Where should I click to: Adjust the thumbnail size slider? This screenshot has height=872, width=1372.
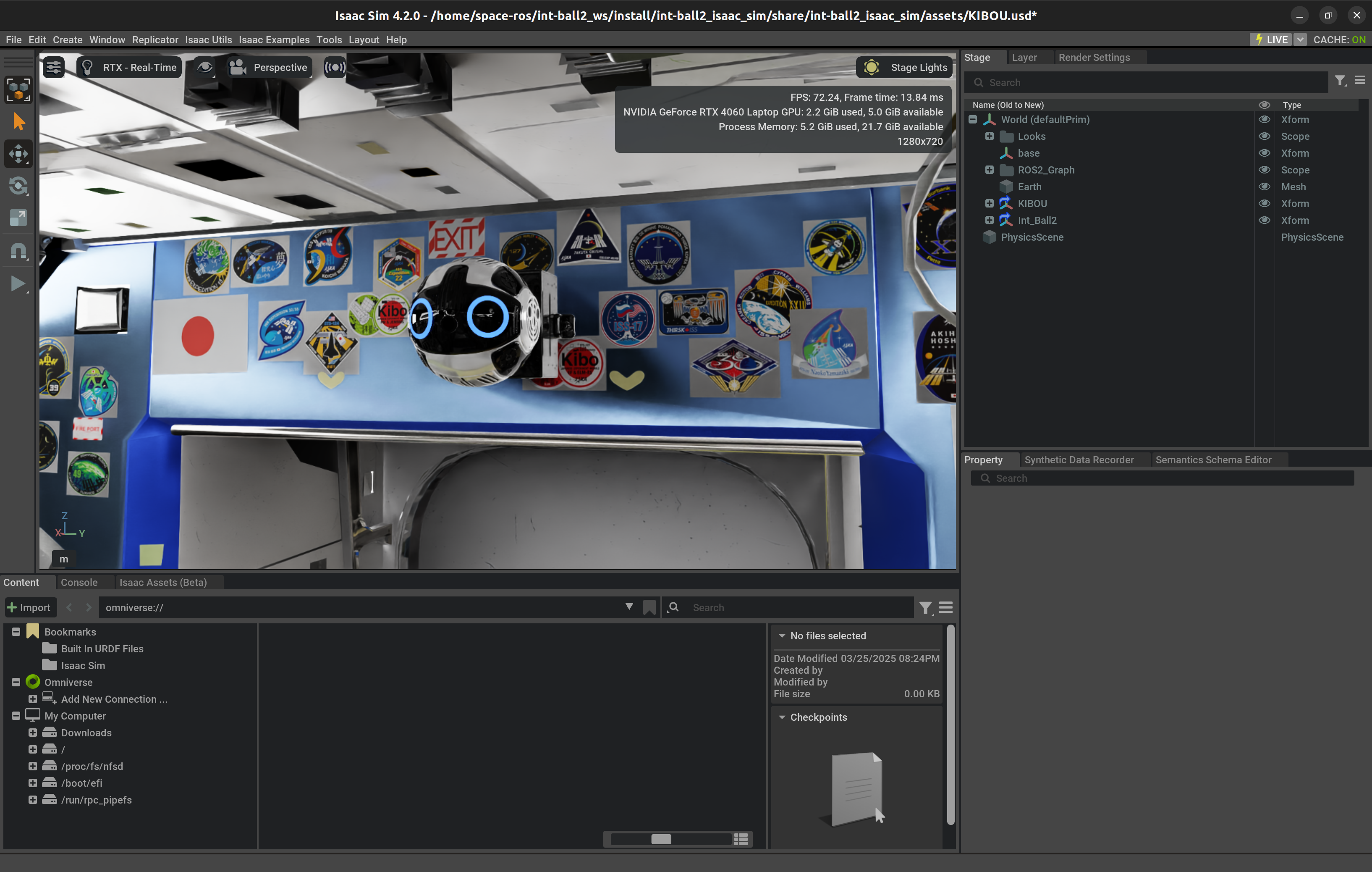(x=661, y=839)
